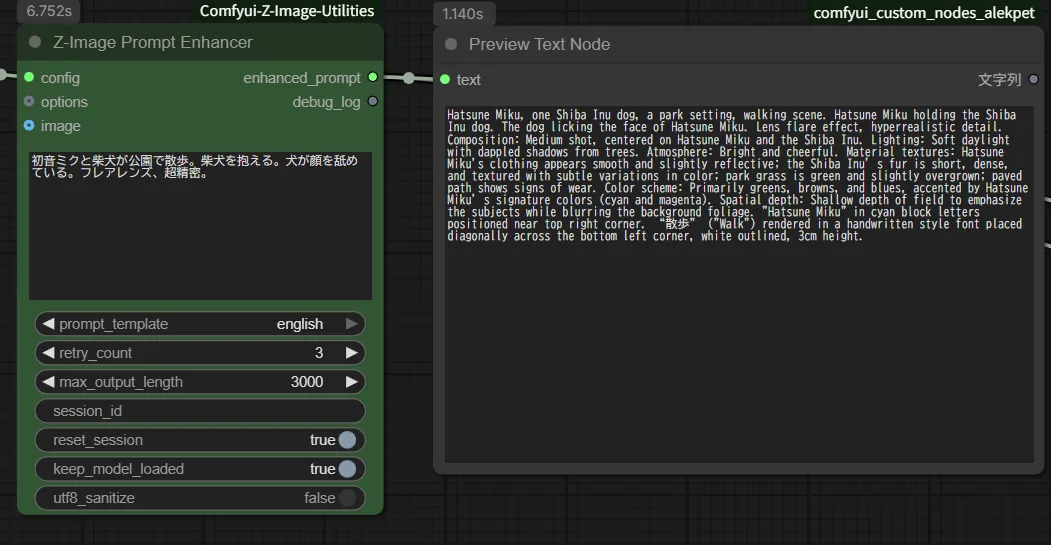Open the prompt_template english dropdown
Viewport: 1051px width, 545px height.
(200, 324)
